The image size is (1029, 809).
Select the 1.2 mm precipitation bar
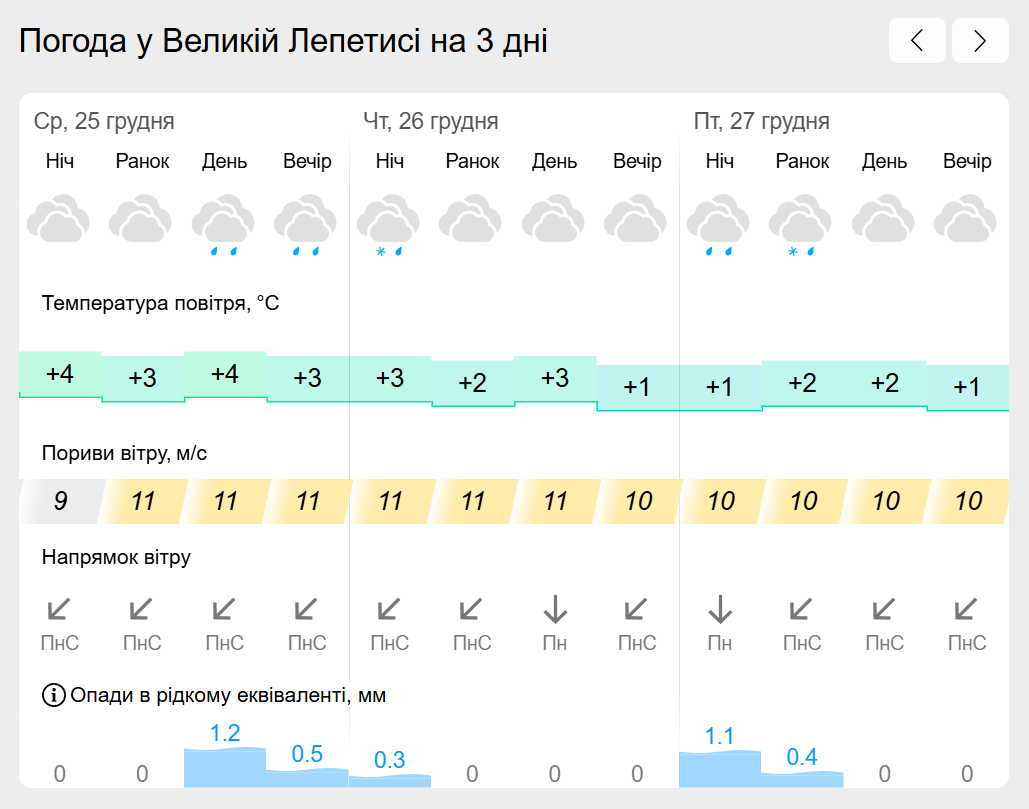pos(225,767)
